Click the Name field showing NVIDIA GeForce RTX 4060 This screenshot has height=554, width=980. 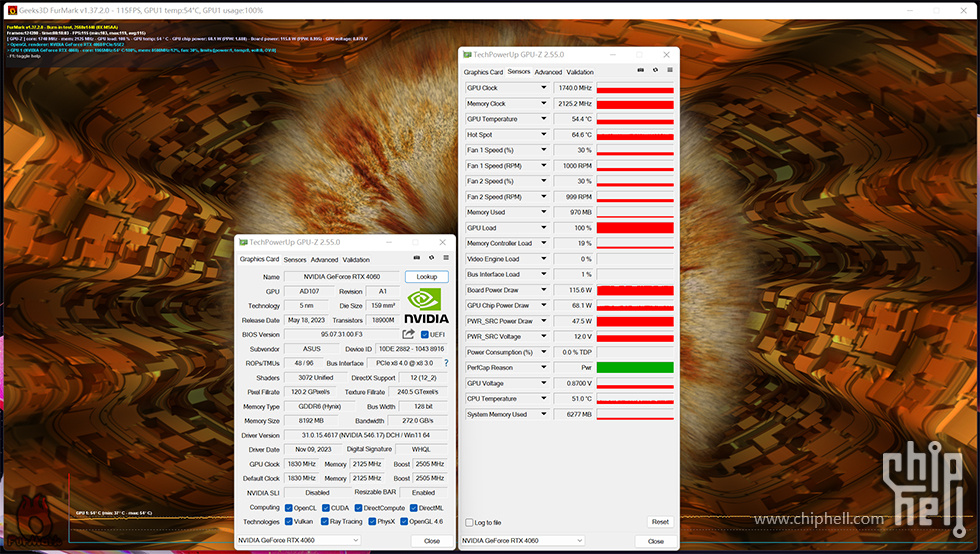(x=342, y=276)
